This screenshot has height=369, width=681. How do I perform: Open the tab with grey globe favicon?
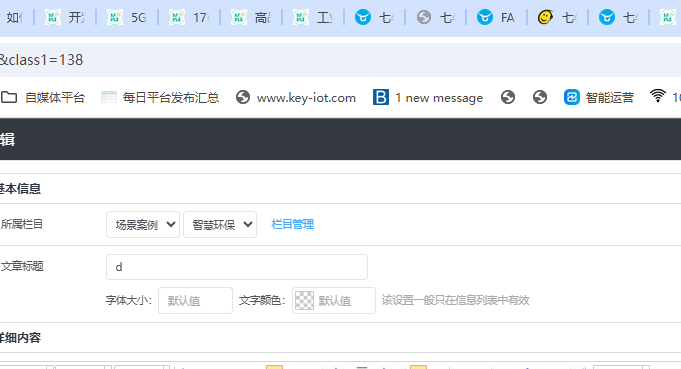coord(435,17)
